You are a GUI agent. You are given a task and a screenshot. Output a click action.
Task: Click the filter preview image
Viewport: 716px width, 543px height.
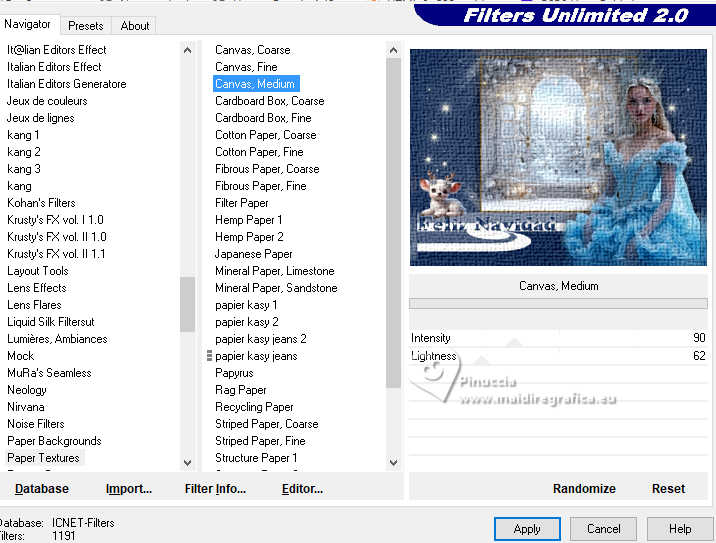558,157
